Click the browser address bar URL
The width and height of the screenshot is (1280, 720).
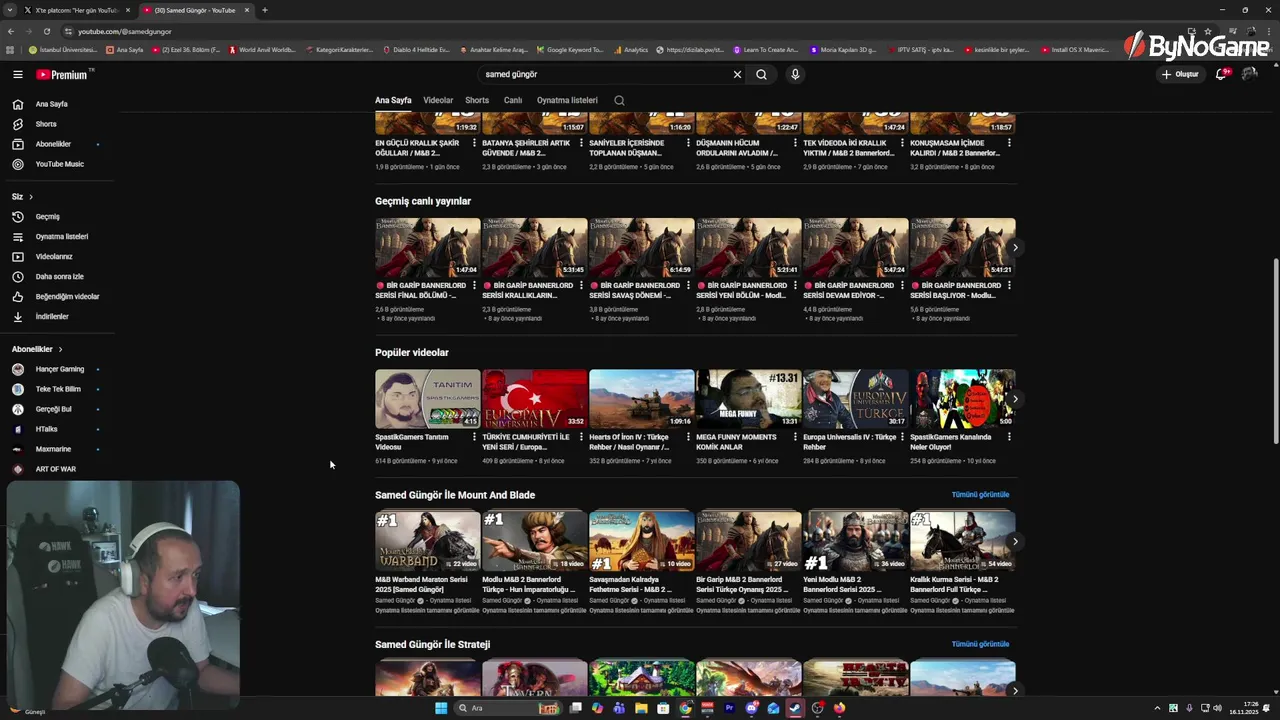coord(125,31)
